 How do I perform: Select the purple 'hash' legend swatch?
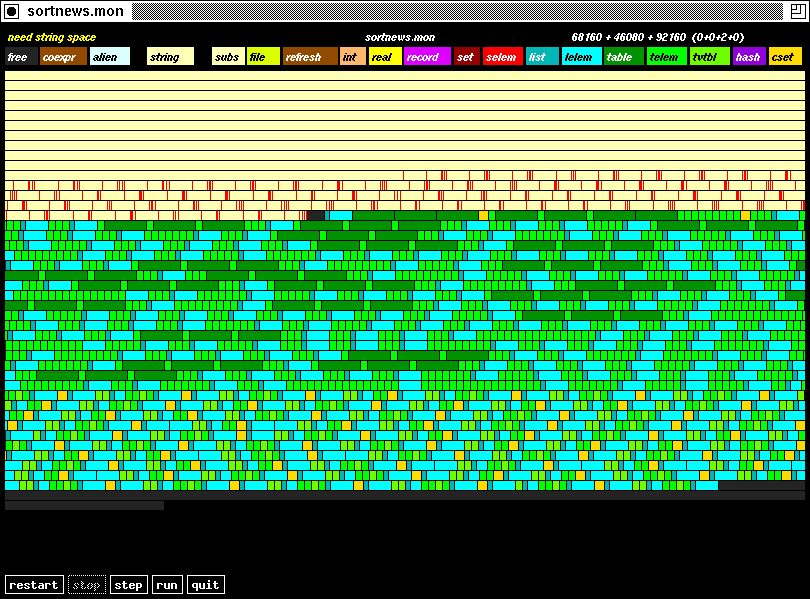coord(749,57)
